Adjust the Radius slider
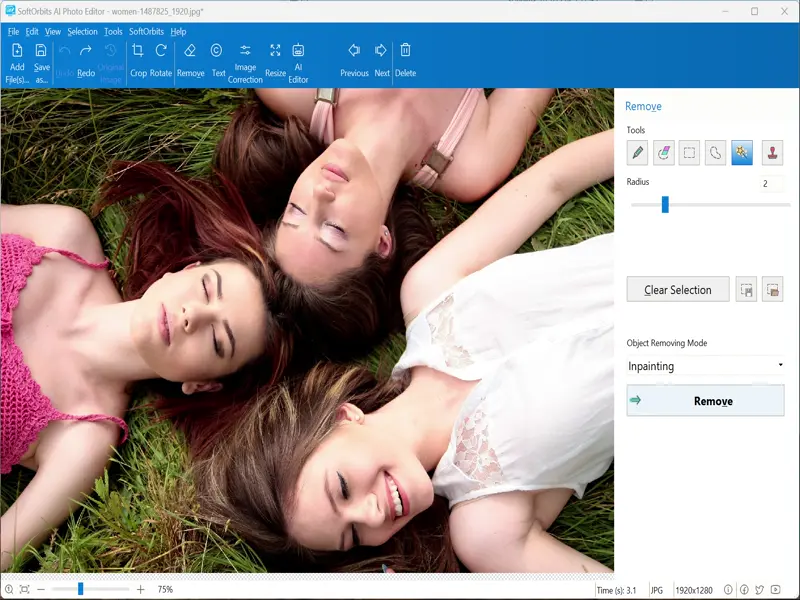The height and width of the screenshot is (600, 800). tap(710, 205)
